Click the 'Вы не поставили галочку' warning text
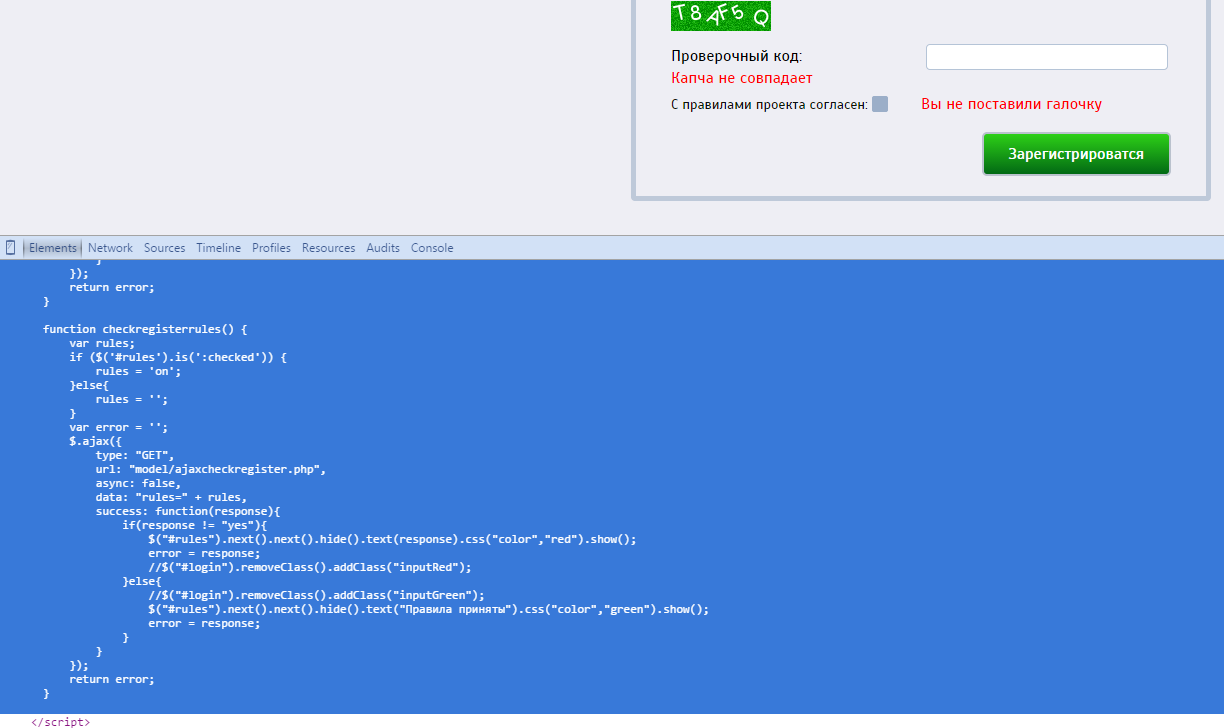The width and height of the screenshot is (1224, 728). (x=1011, y=104)
